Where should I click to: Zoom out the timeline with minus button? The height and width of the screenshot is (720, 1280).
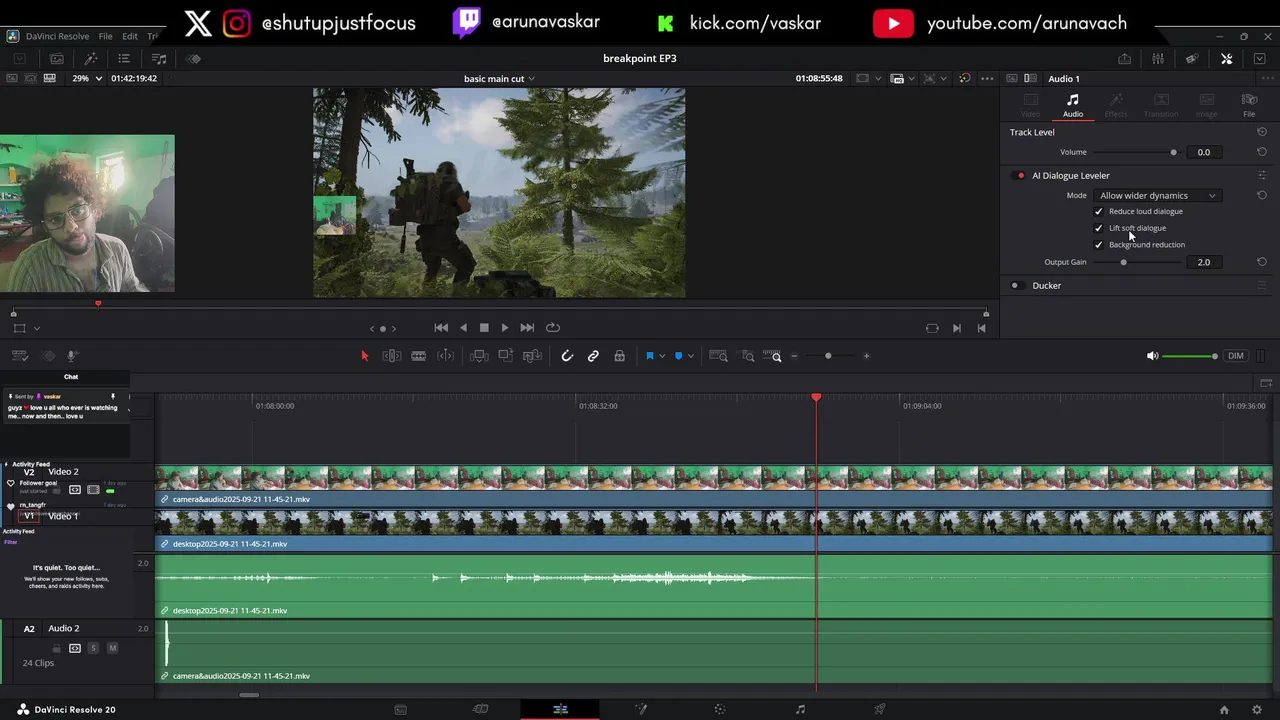pos(795,356)
